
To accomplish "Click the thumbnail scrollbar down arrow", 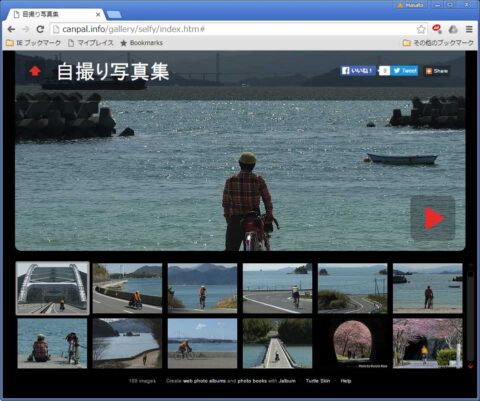I will [x=470, y=366].
